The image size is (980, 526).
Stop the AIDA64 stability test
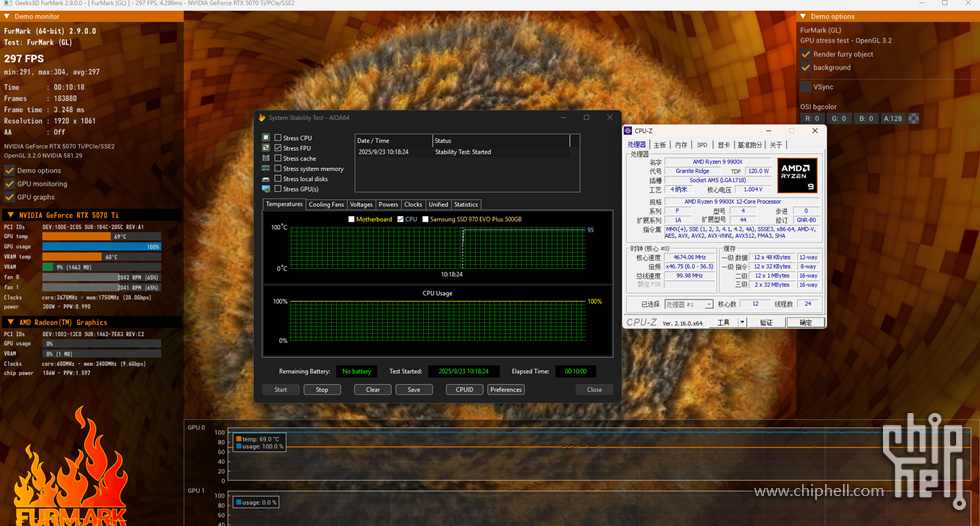point(322,389)
